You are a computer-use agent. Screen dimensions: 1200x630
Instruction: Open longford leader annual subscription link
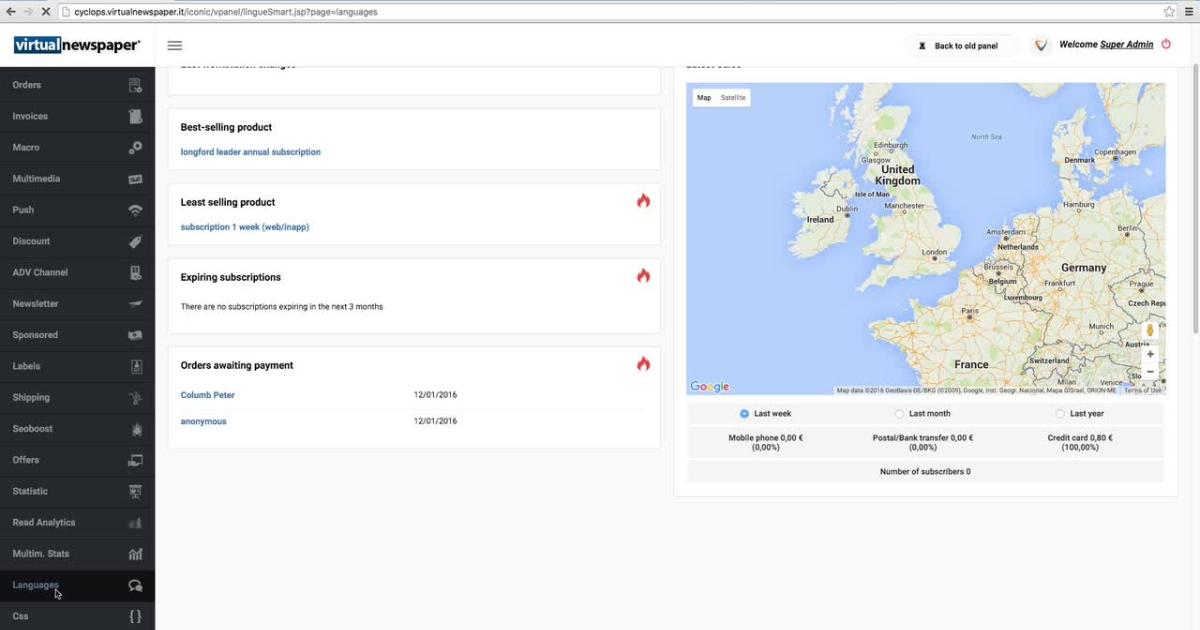(250, 152)
